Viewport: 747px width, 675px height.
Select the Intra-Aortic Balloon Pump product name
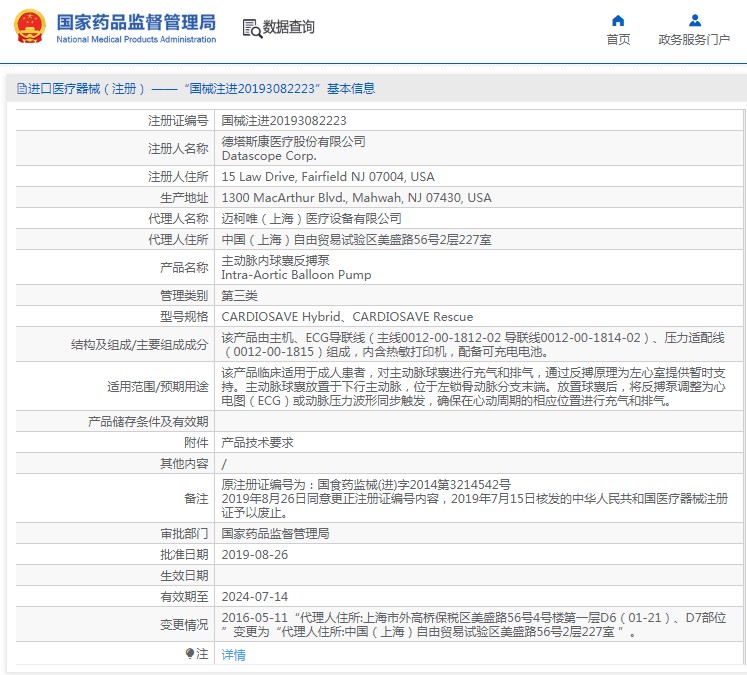coord(296,274)
